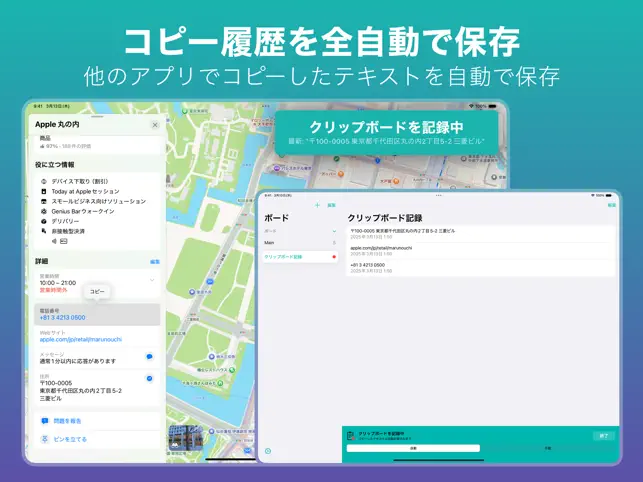Click the Look Around street thumbnail

[x=186, y=438]
